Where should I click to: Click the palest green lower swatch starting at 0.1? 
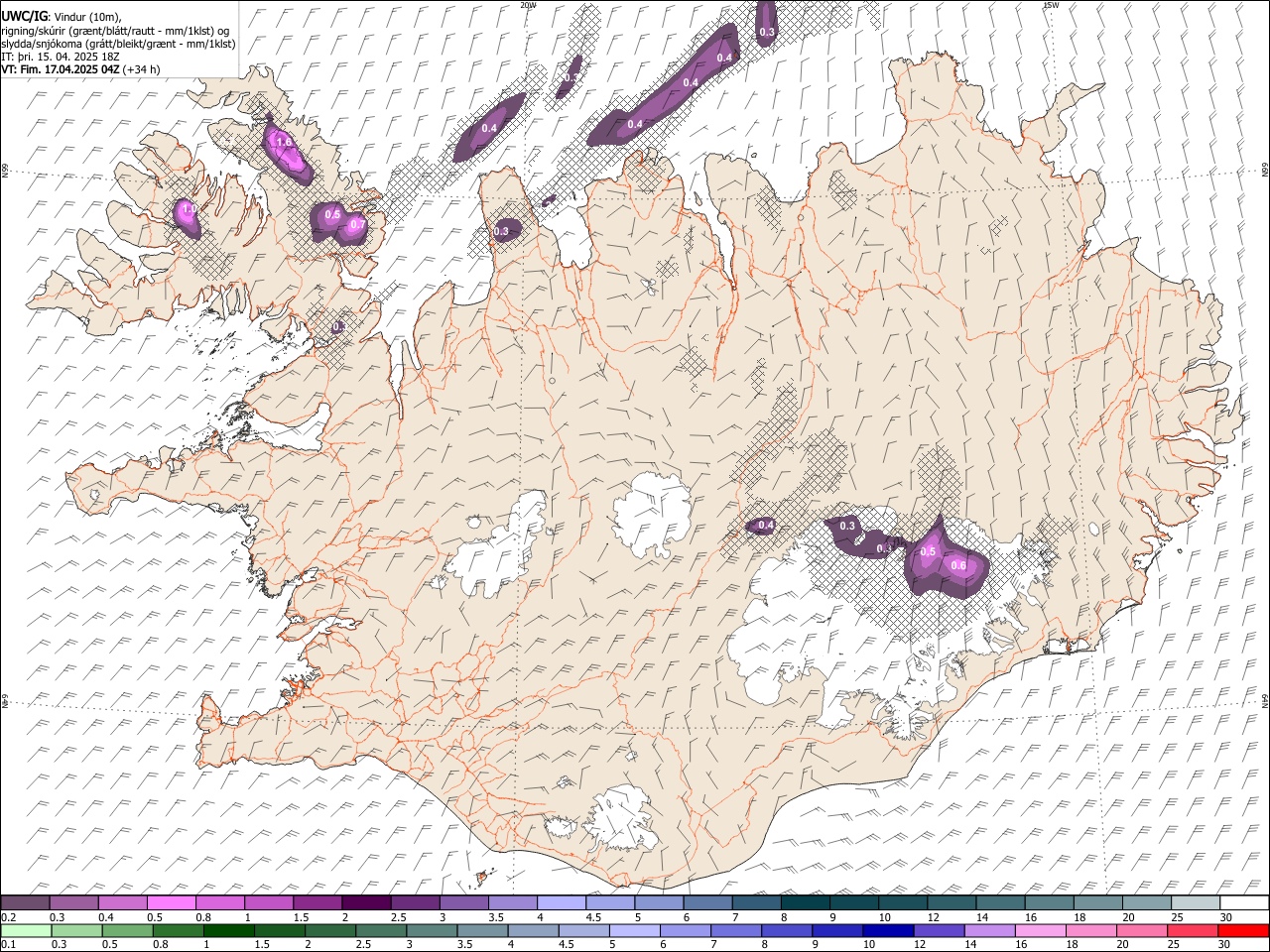pos(26,930)
